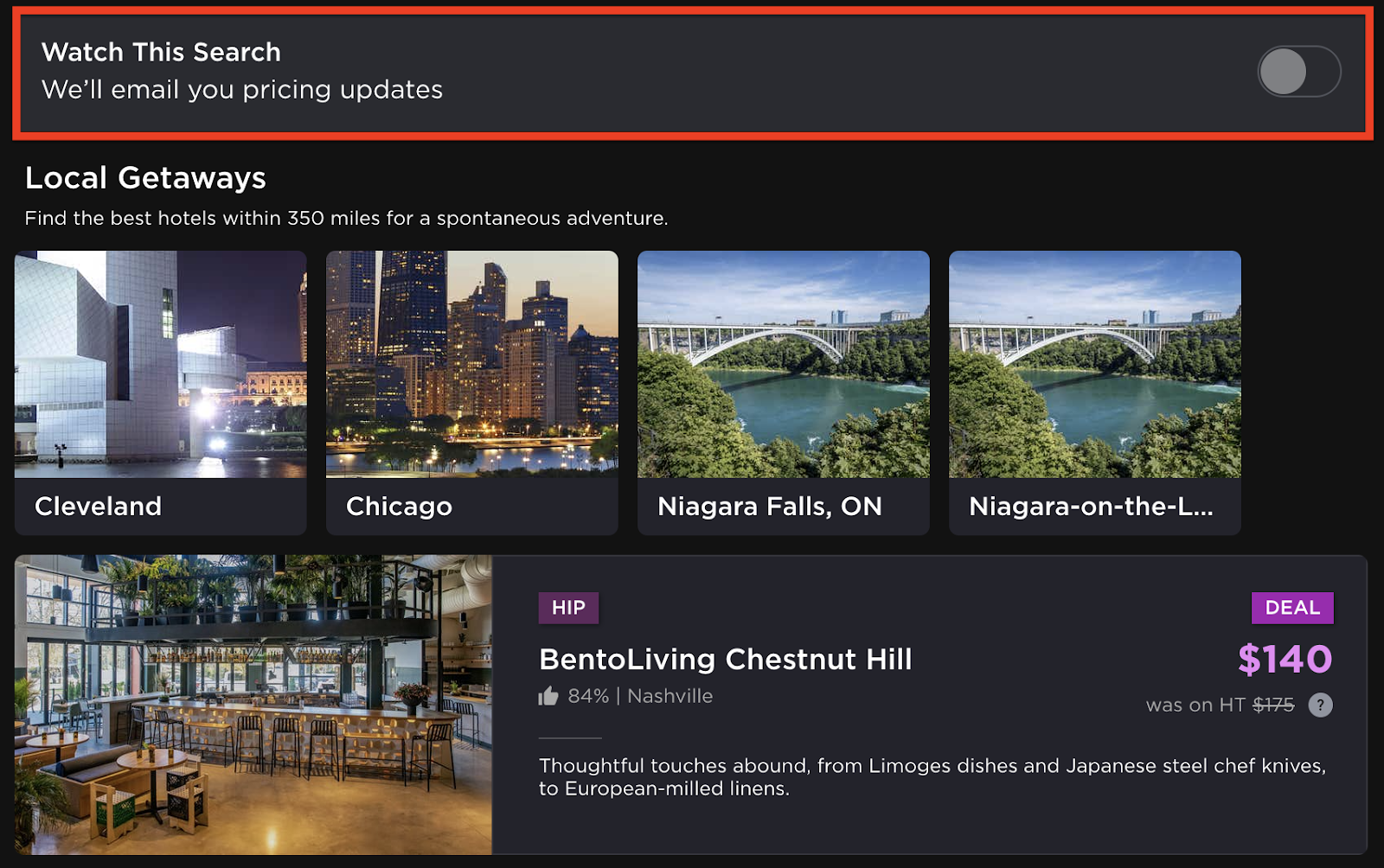Open the BentoLiving Chestnut Hill hotel title

tap(725, 659)
